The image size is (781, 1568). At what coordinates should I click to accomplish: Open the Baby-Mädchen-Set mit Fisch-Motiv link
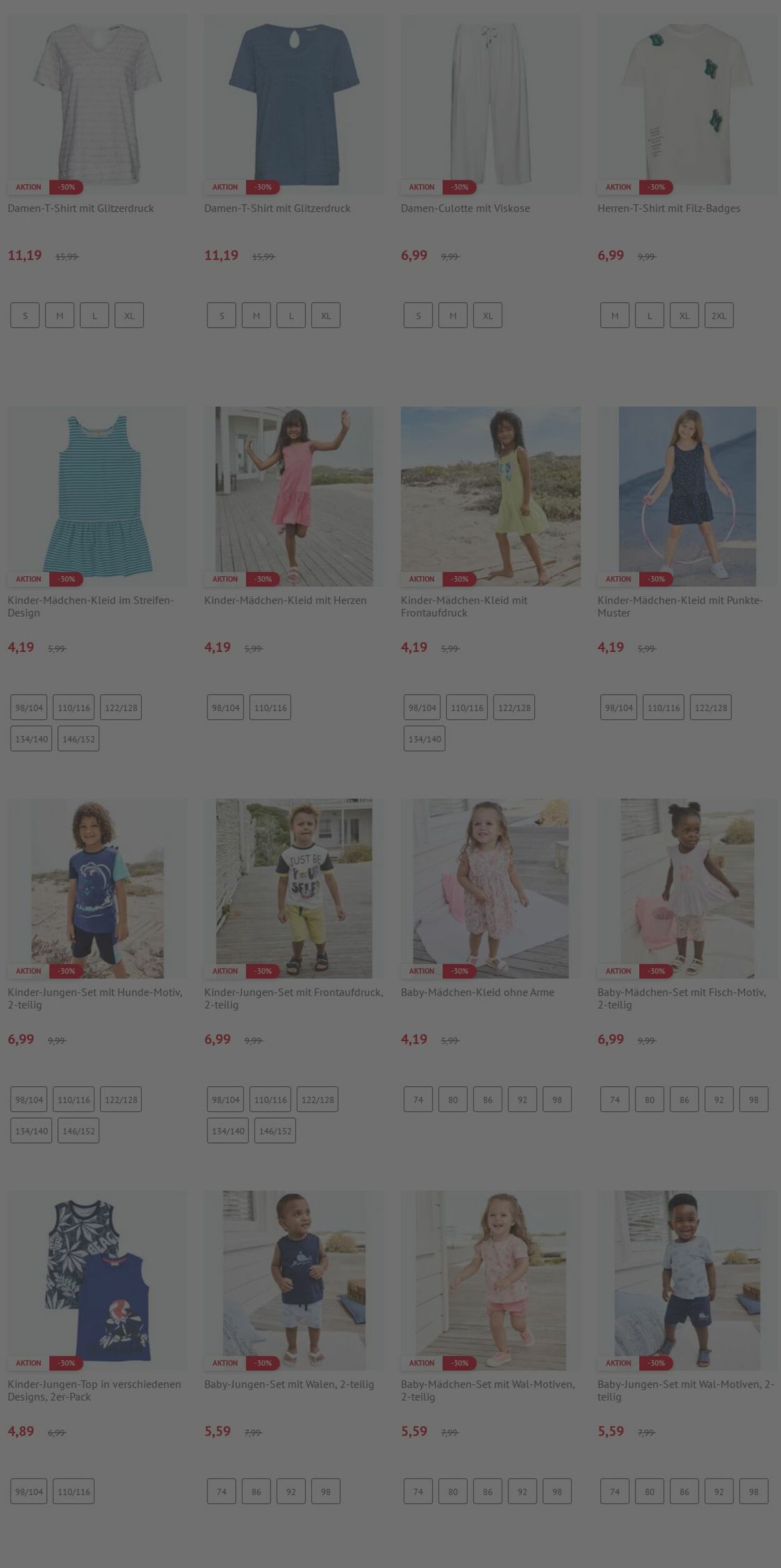pyautogui.click(x=681, y=998)
